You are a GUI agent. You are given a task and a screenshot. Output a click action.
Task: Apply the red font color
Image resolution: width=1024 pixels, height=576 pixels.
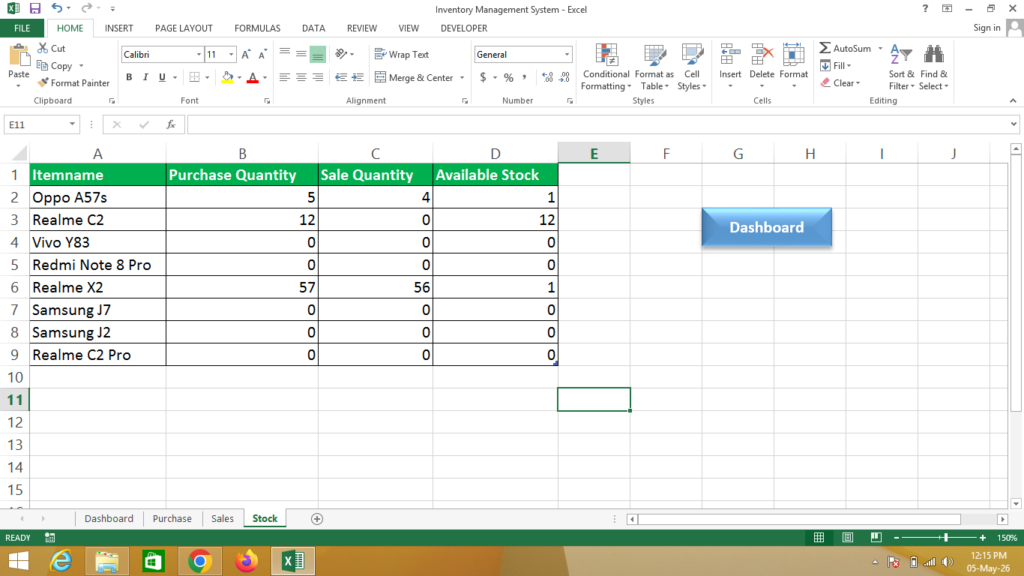[253, 77]
